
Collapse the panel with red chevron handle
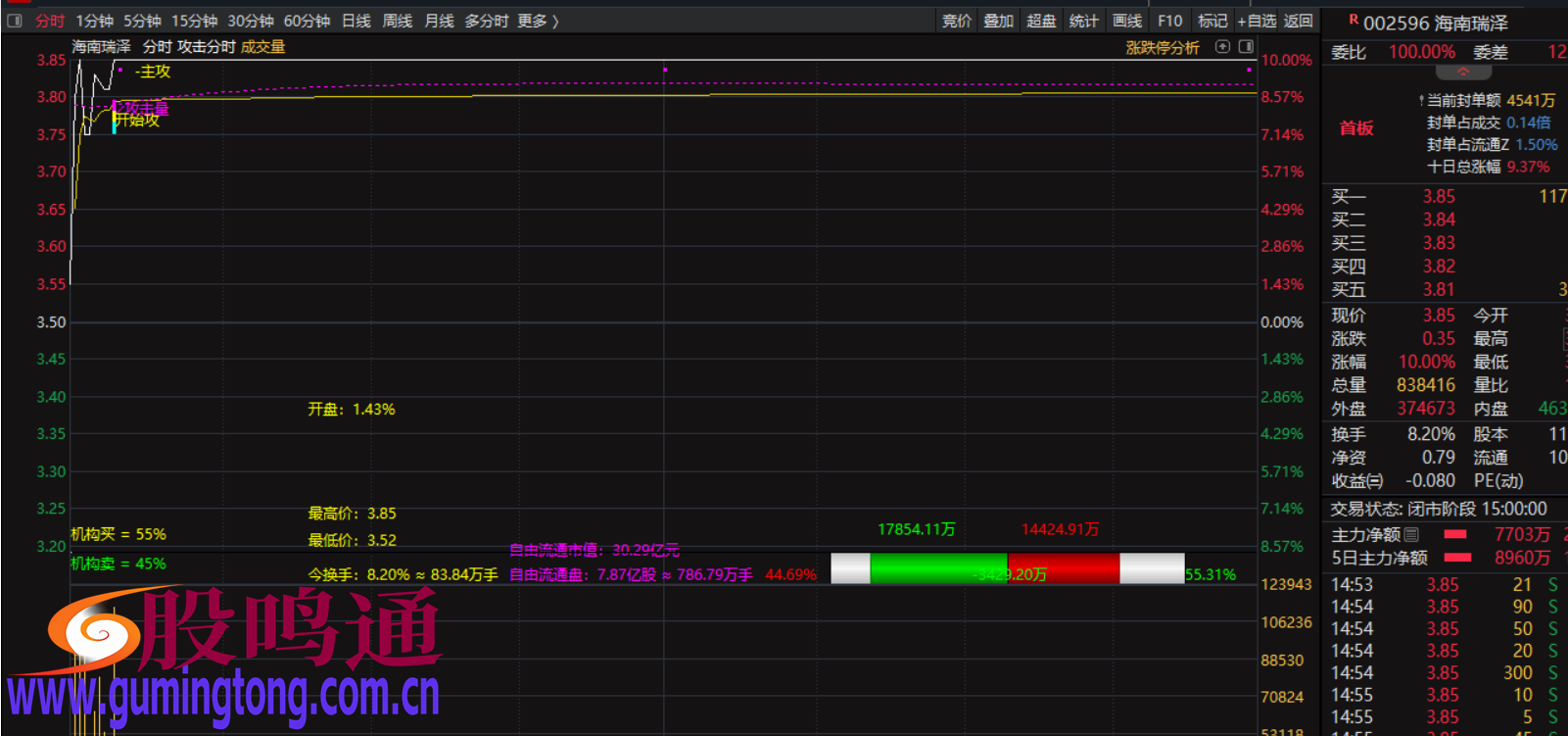[x=1462, y=73]
